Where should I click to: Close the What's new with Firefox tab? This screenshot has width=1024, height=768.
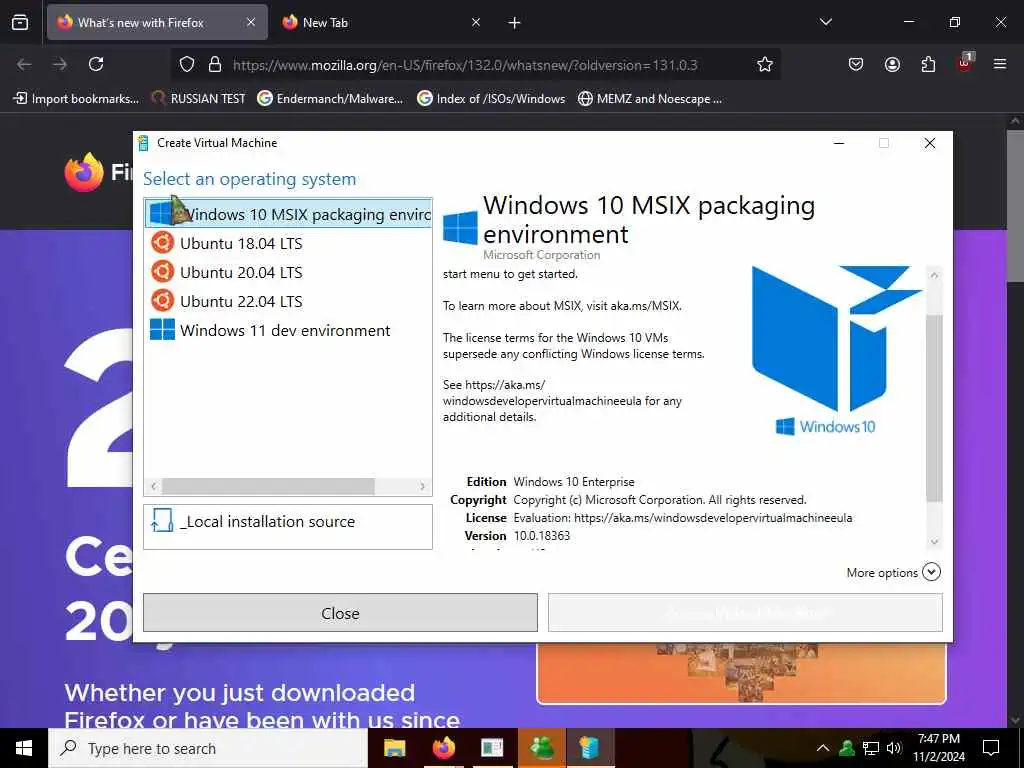point(251,22)
